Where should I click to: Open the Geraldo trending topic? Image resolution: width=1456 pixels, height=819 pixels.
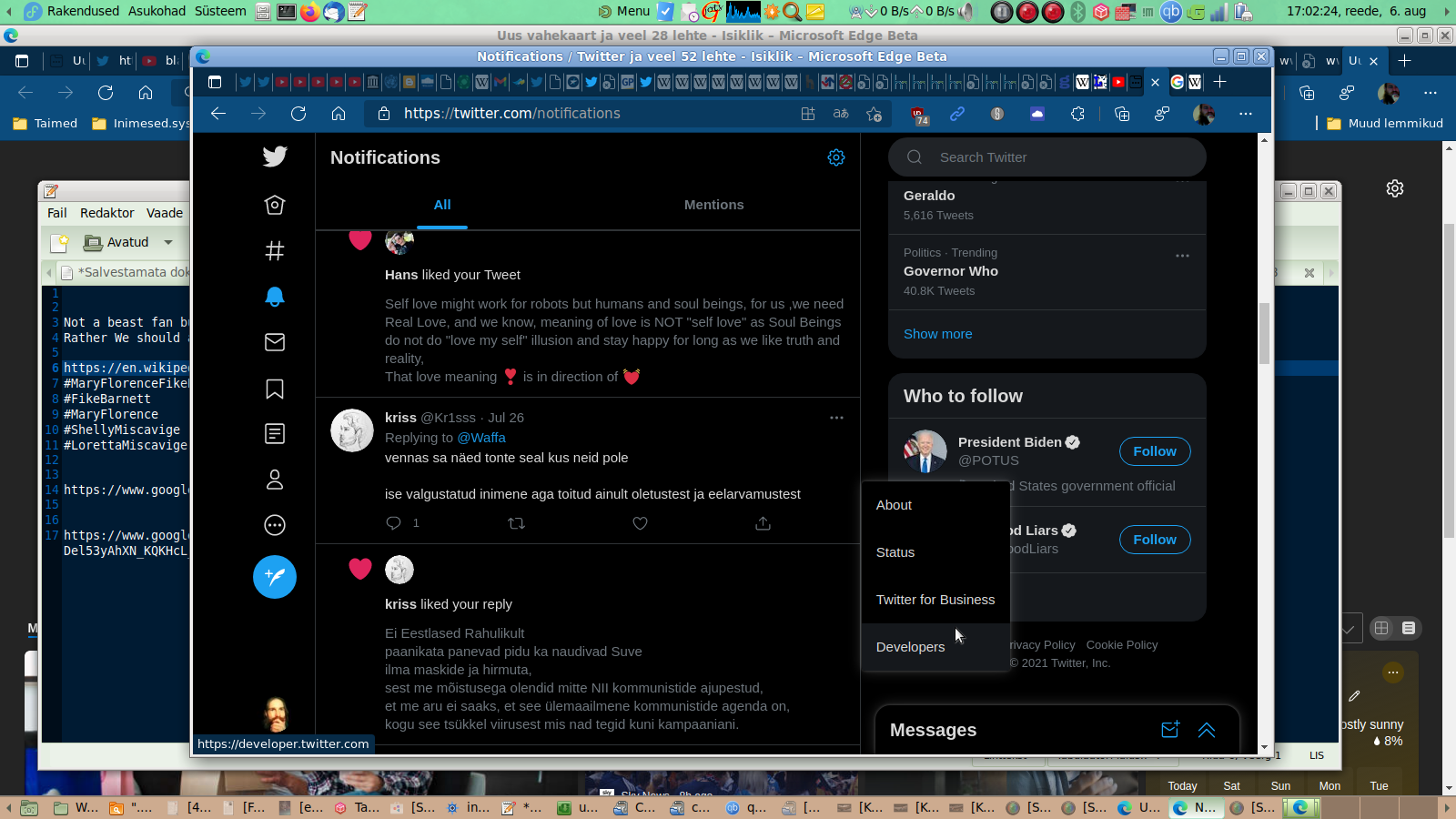pos(929,196)
